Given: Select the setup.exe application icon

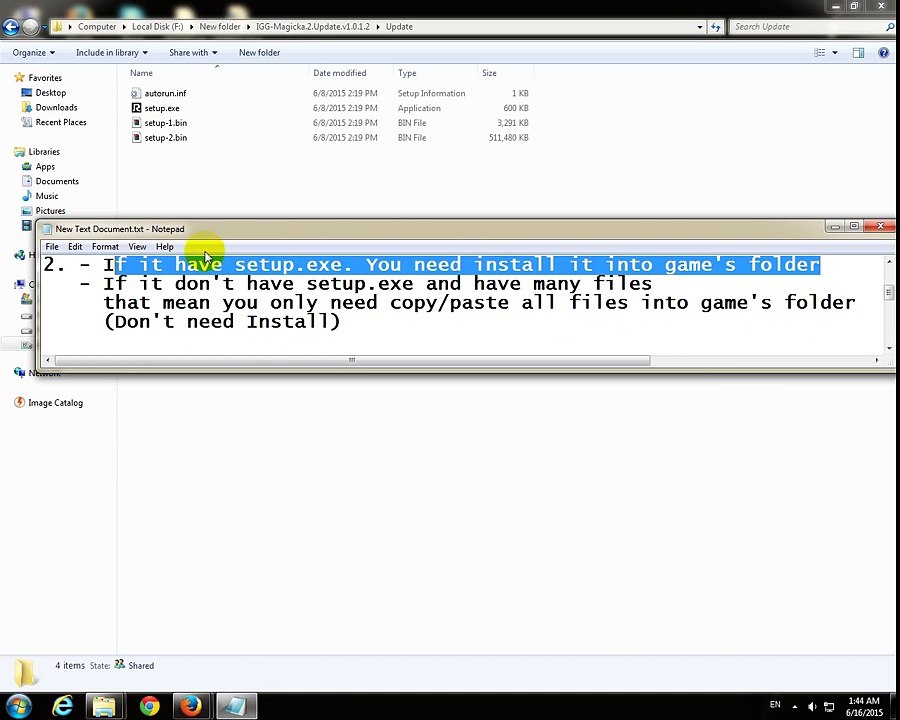Looking at the screenshot, I should coord(136,108).
